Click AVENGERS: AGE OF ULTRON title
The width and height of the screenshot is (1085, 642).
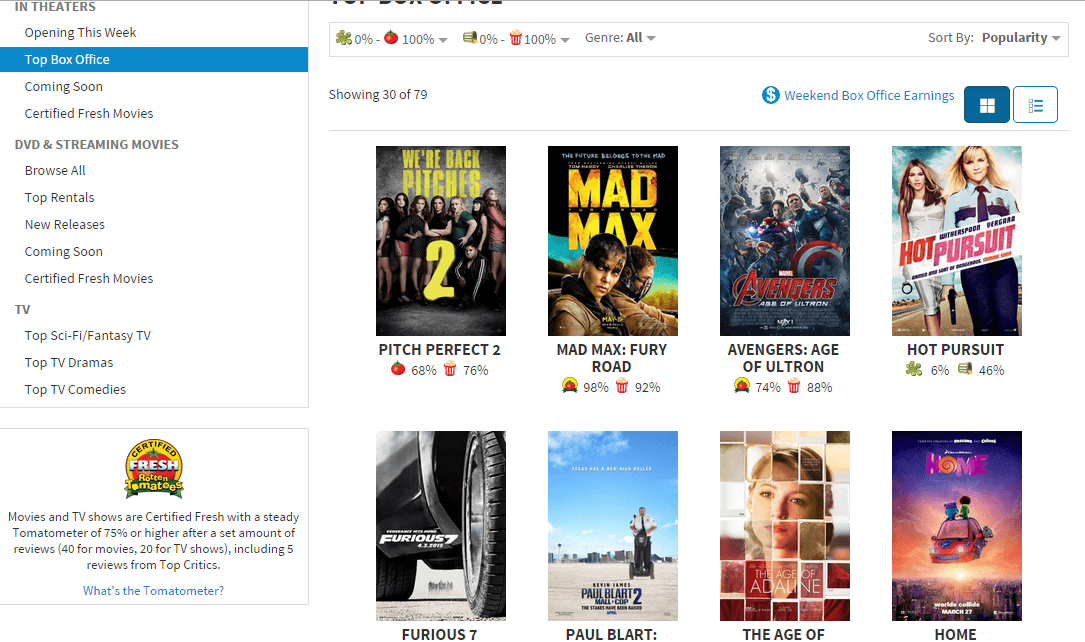[x=783, y=358]
